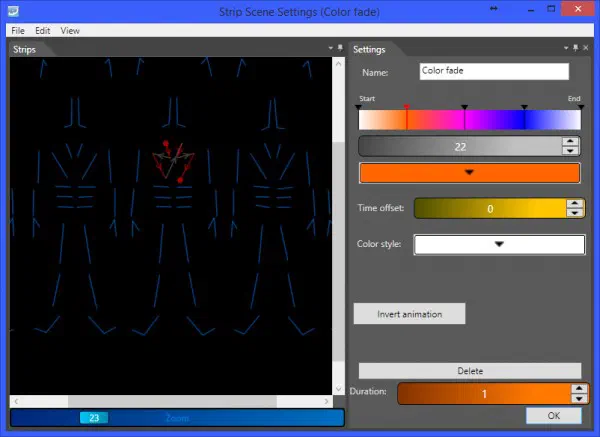Image resolution: width=600 pixels, height=437 pixels.
Task: Click the horizontal scrollbar left arrow
Action: click(x=16, y=401)
